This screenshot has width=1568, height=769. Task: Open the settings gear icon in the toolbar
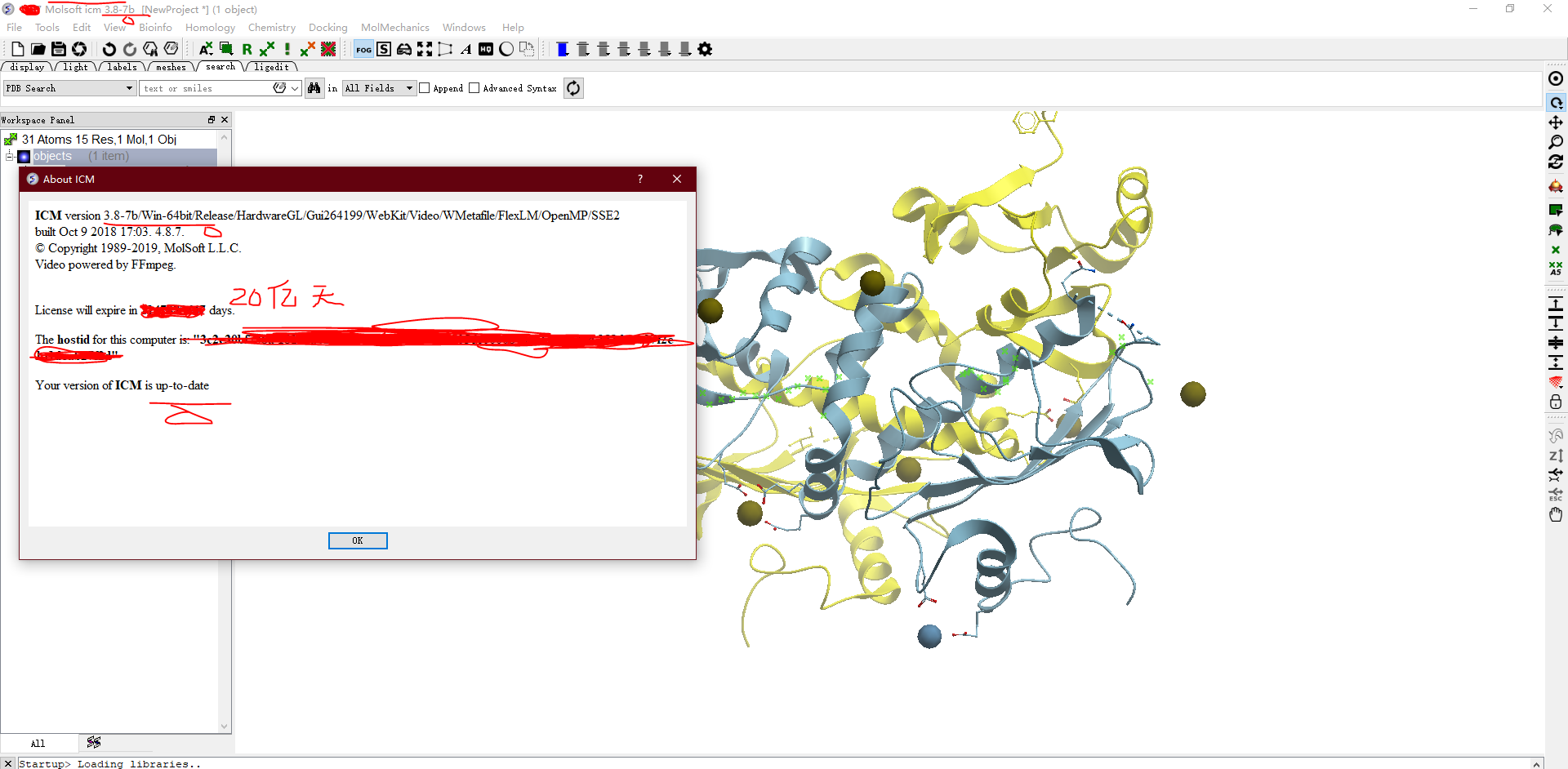click(706, 49)
